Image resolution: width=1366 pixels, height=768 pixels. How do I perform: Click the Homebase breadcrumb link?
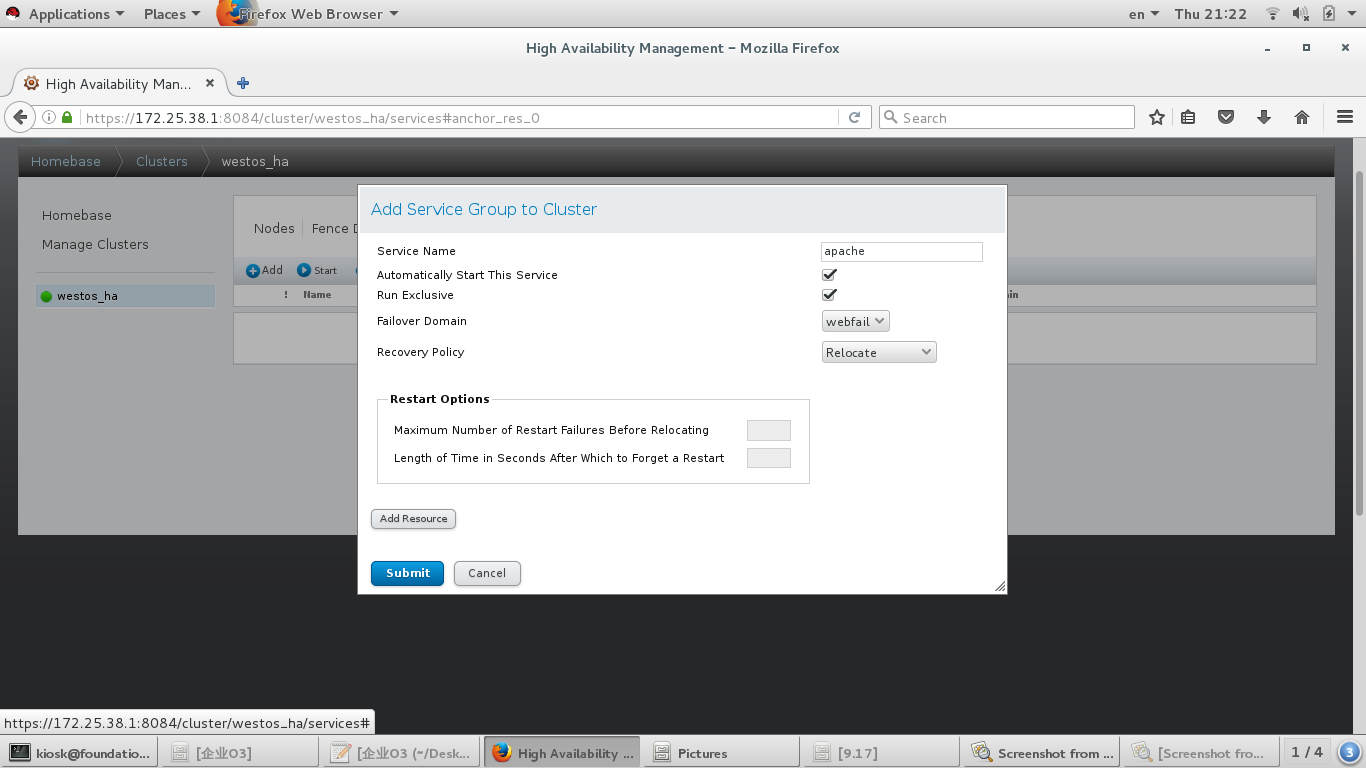click(x=66, y=161)
